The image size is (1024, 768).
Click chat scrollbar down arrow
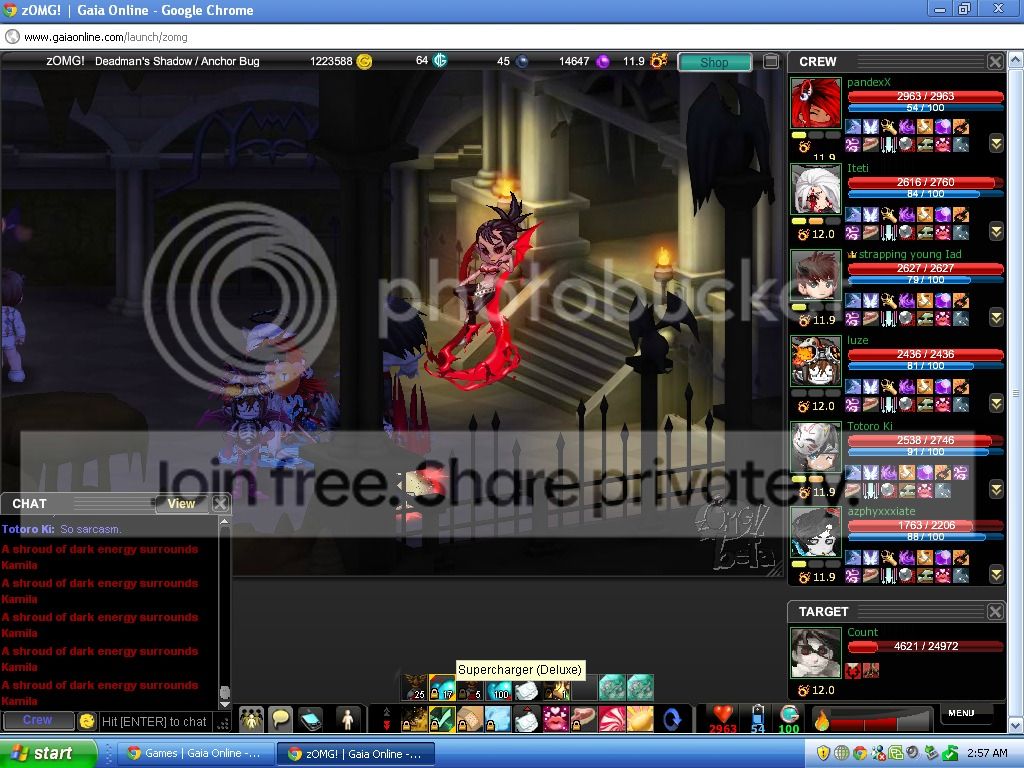pos(224,704)
